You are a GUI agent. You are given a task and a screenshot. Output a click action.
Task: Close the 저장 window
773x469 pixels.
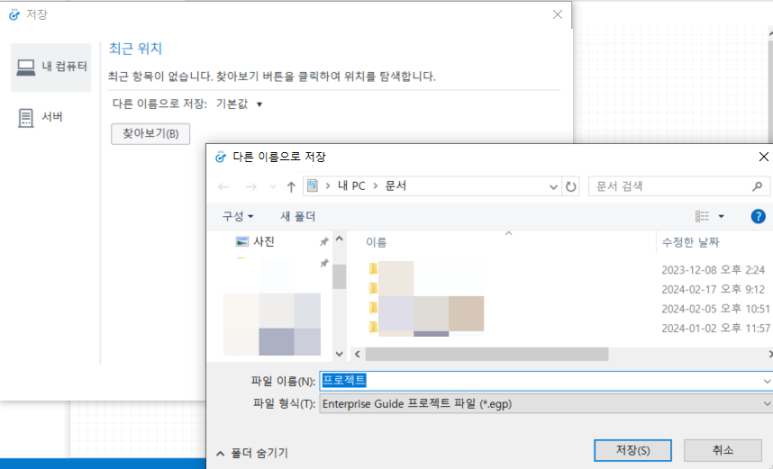(558, 15)
